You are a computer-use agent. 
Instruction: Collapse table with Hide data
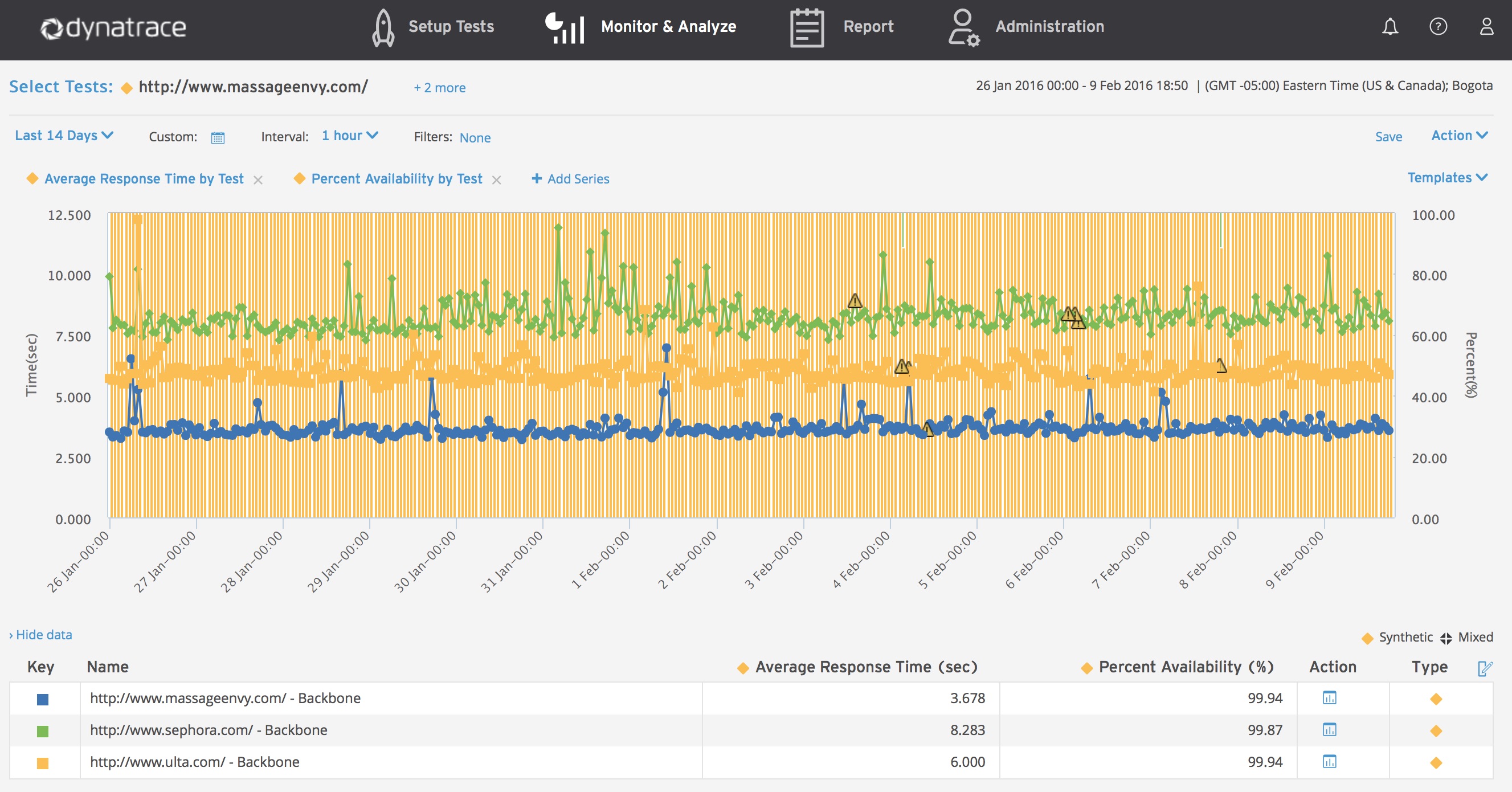[x=40, y=635]
